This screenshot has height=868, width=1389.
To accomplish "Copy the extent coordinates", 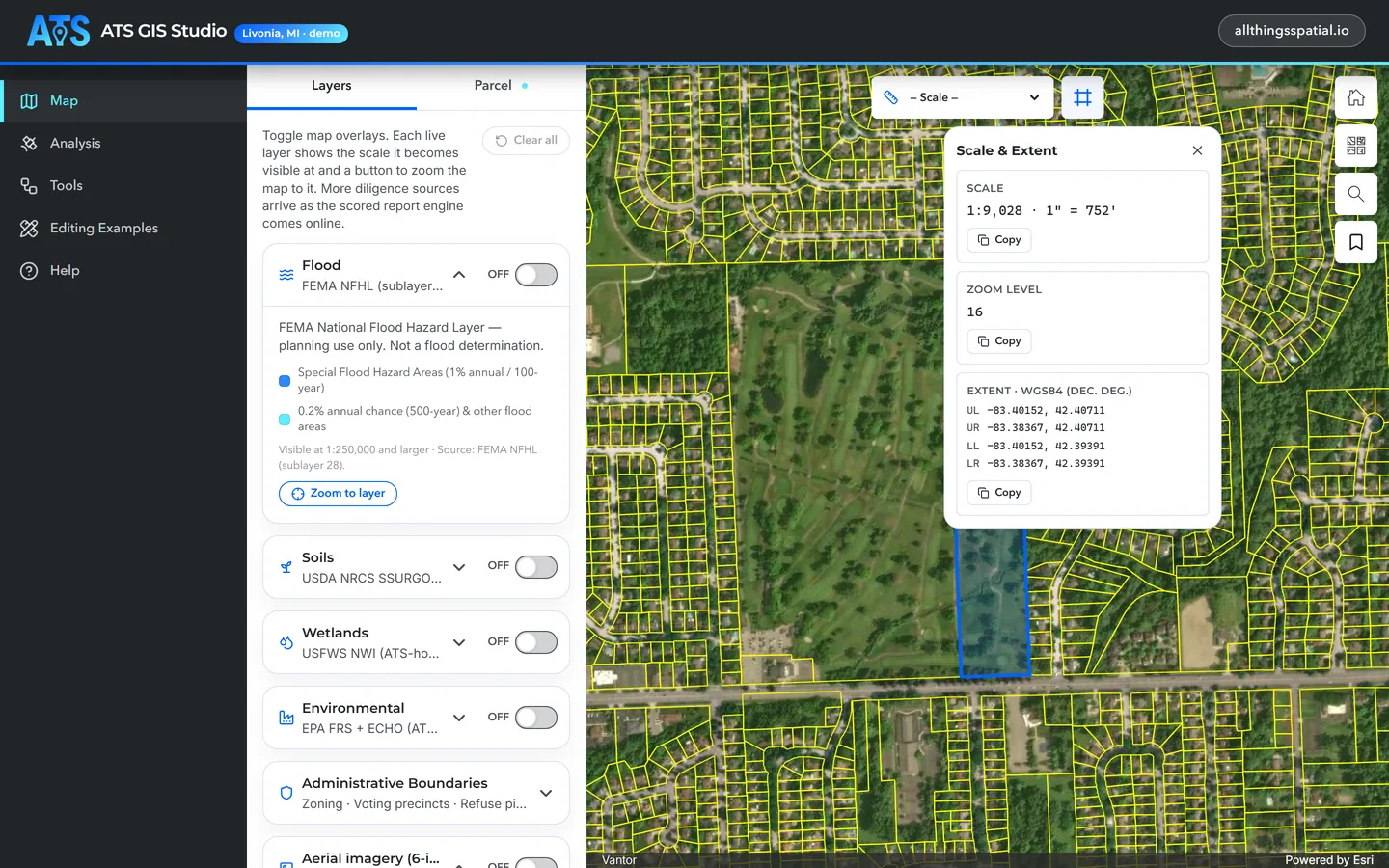I will point(999,493).
